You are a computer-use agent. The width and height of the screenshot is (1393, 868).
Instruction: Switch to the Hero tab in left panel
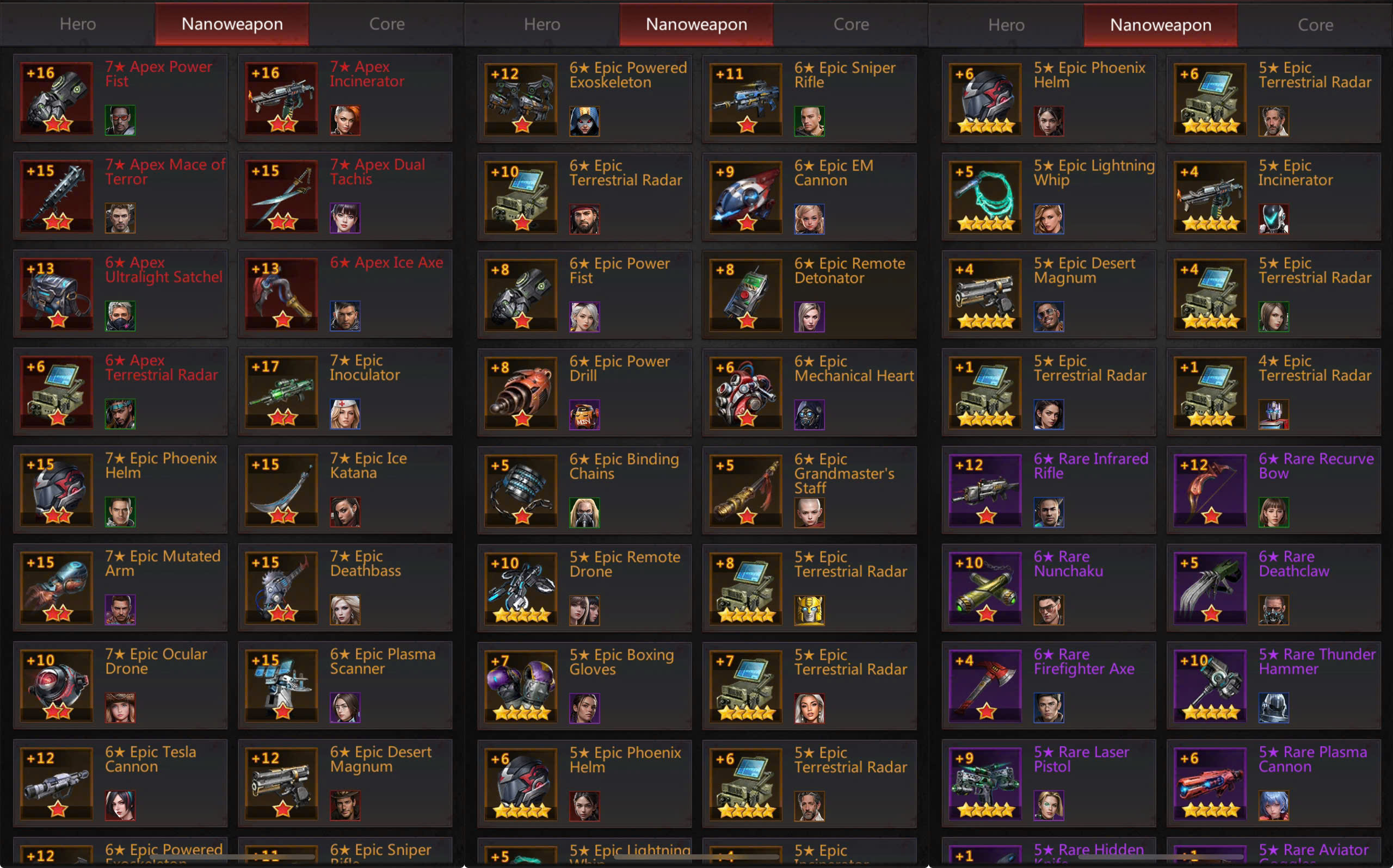(x=78, y=24)
